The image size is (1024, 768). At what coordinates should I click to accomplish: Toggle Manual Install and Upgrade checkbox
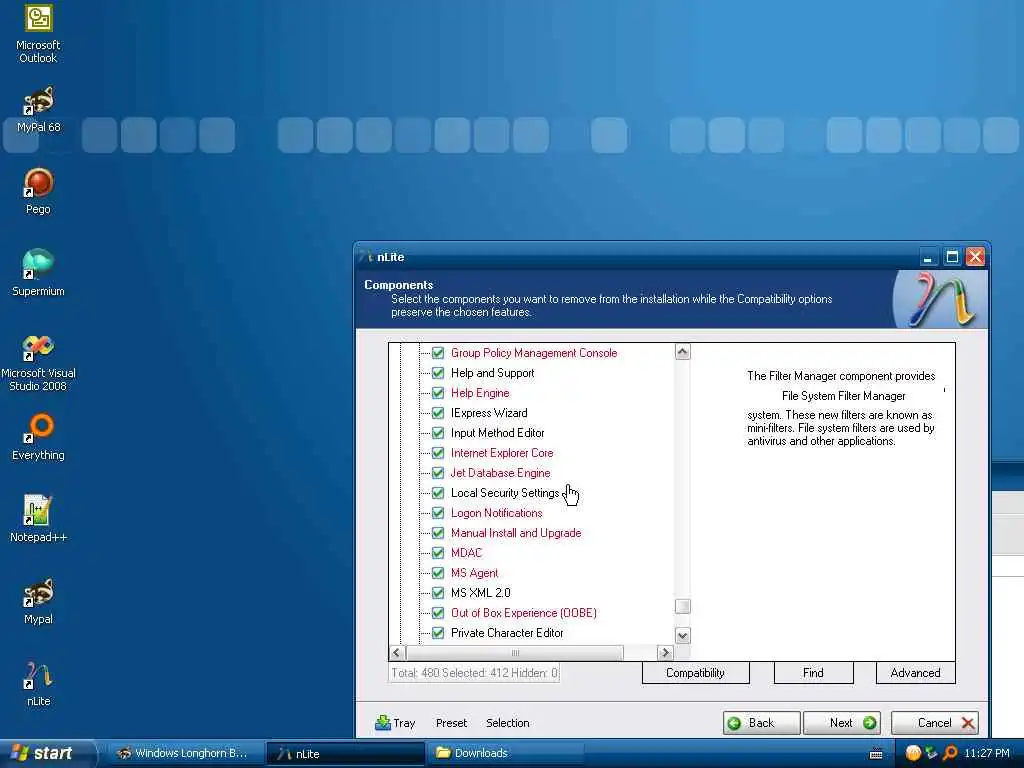point(438,533)
